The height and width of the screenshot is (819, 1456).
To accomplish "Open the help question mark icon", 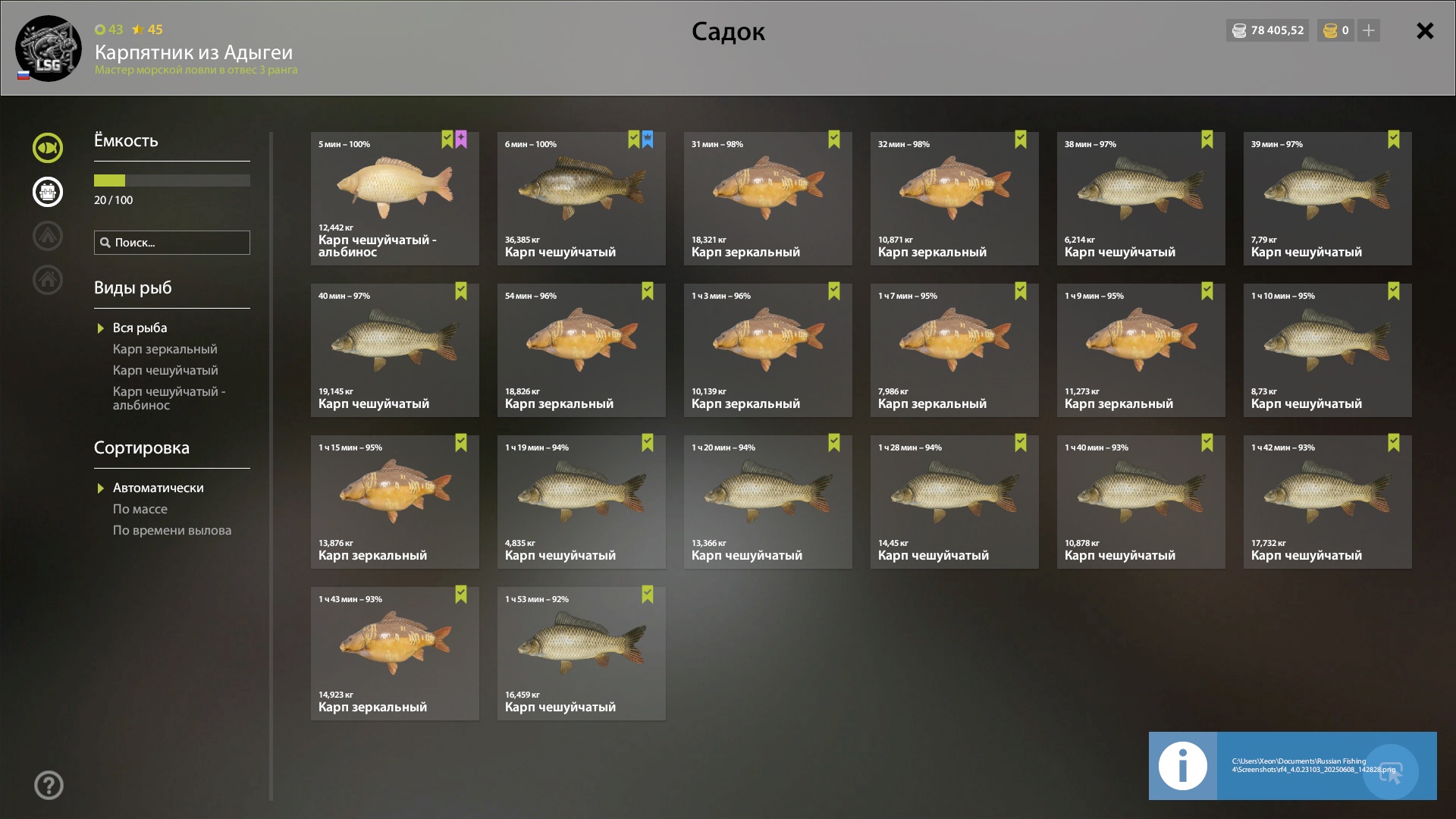I will click(x=49, y=786).
